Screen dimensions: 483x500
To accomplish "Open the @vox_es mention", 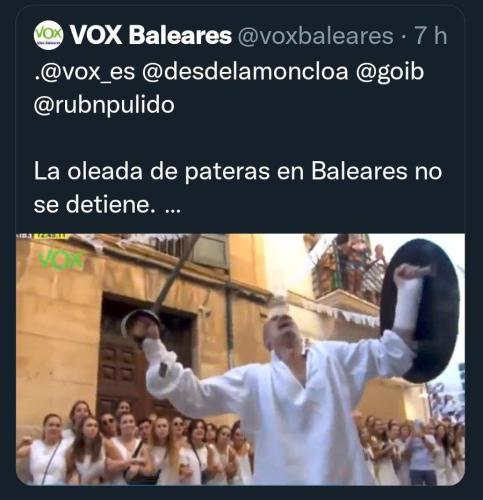I will pos(84,72).
